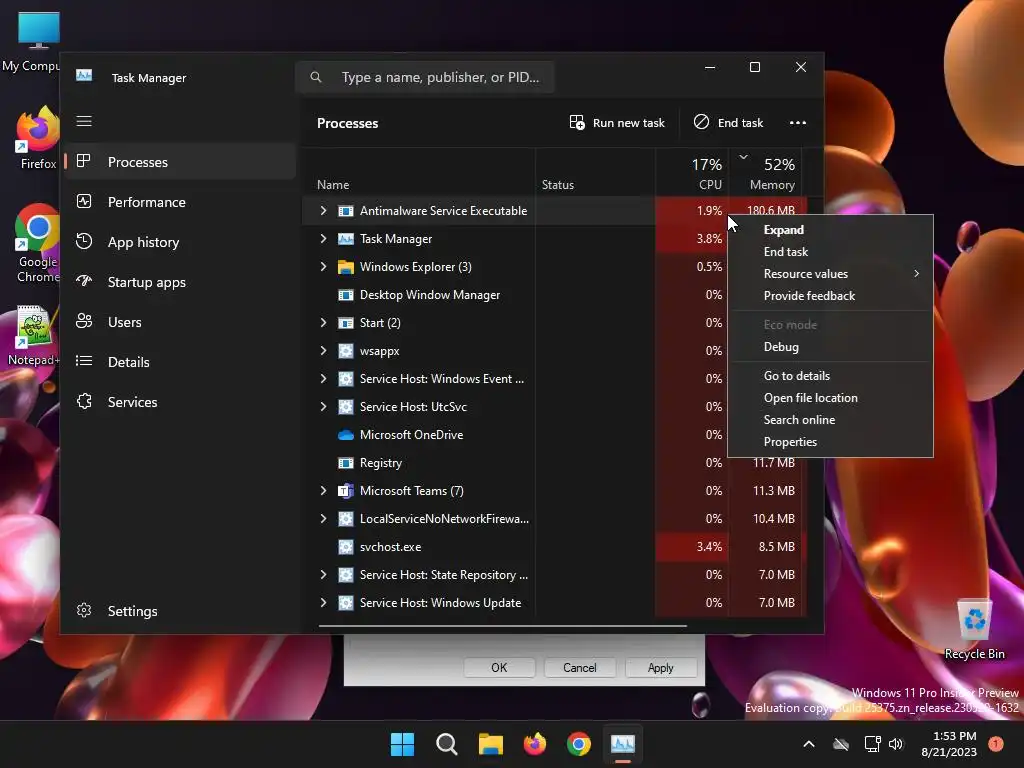Click the Services puzzle icon
The width and height of the screenshot is (1024, 768).
coord(84,402)
